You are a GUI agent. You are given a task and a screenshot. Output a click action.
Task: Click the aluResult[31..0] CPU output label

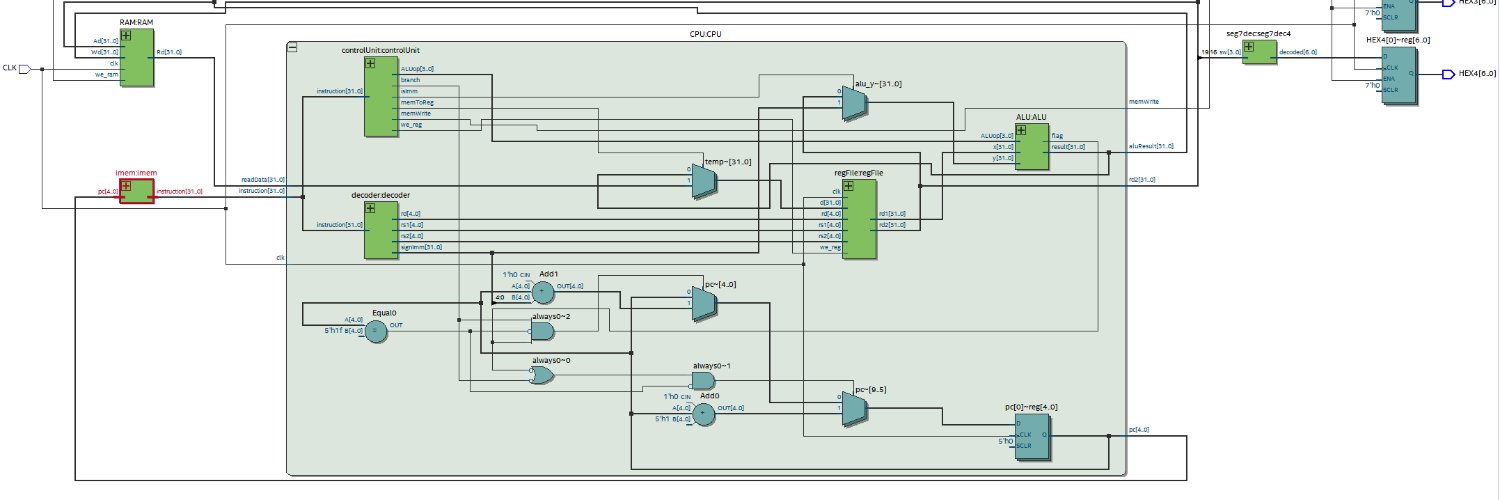[1150, 147]
